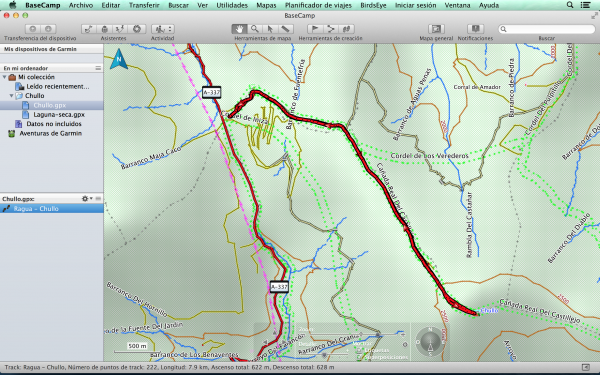This screenshot has height=375, width=600.
Task: Toggle the Superposiciones checkbox in overlay
Action: [359, 357]
